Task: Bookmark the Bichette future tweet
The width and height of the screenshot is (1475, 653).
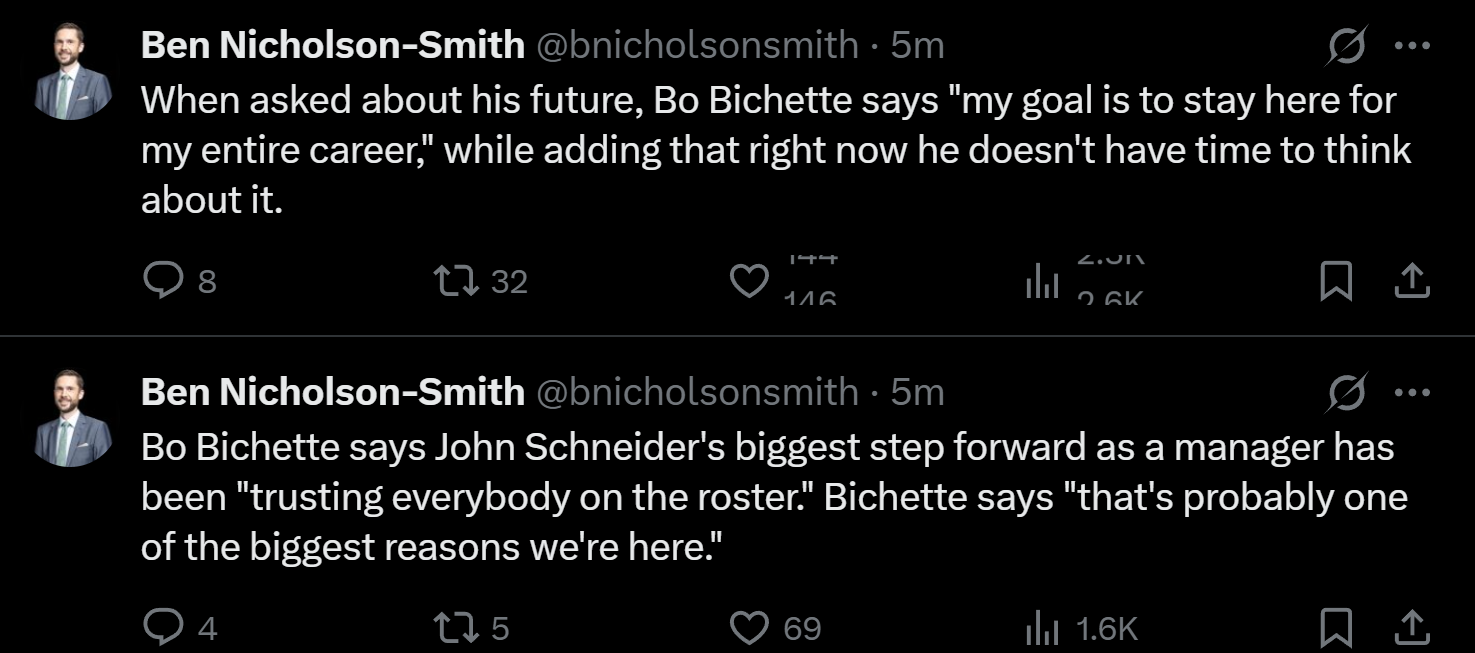Action: pos(1335,281)
